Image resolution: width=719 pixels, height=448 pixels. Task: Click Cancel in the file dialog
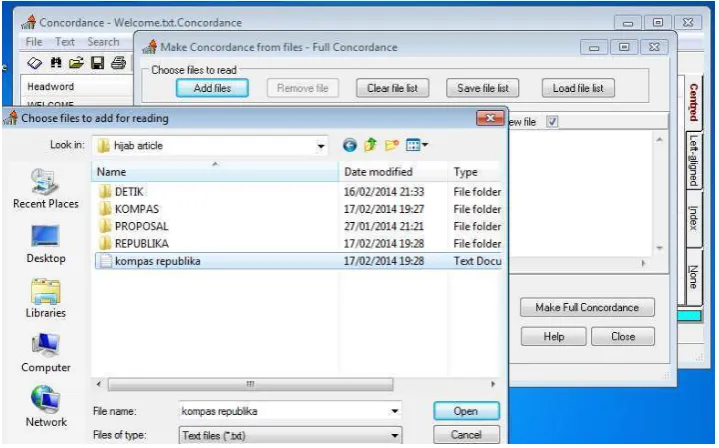[x=466, y=435]
